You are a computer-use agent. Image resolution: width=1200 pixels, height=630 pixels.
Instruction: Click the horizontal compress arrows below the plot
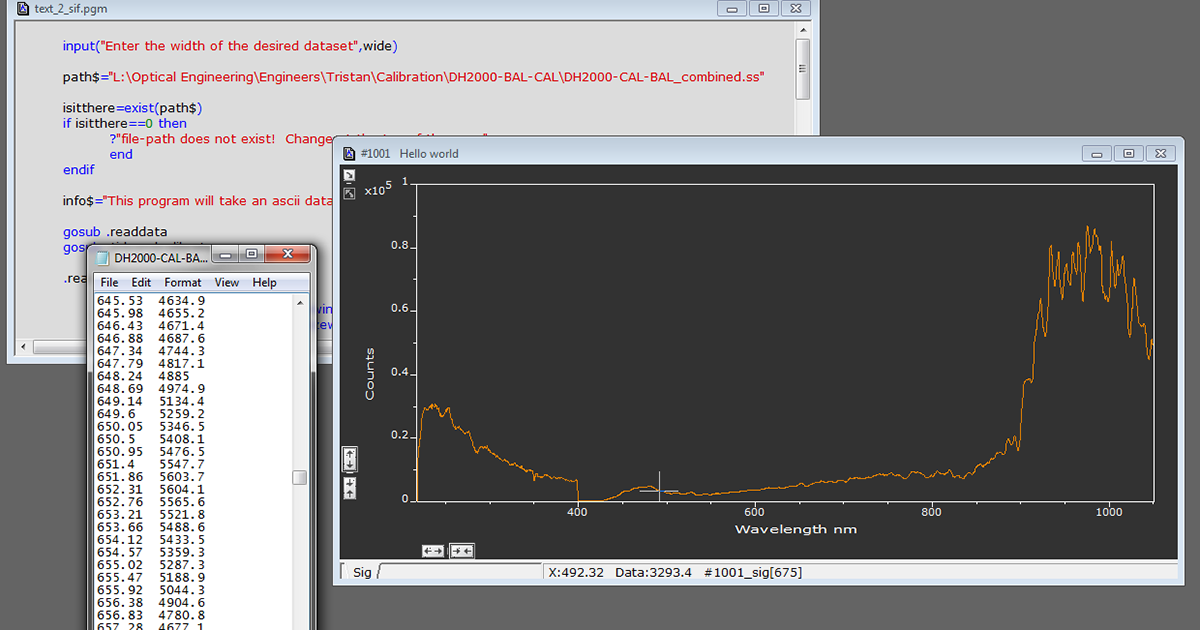click(x=461, y=550)
